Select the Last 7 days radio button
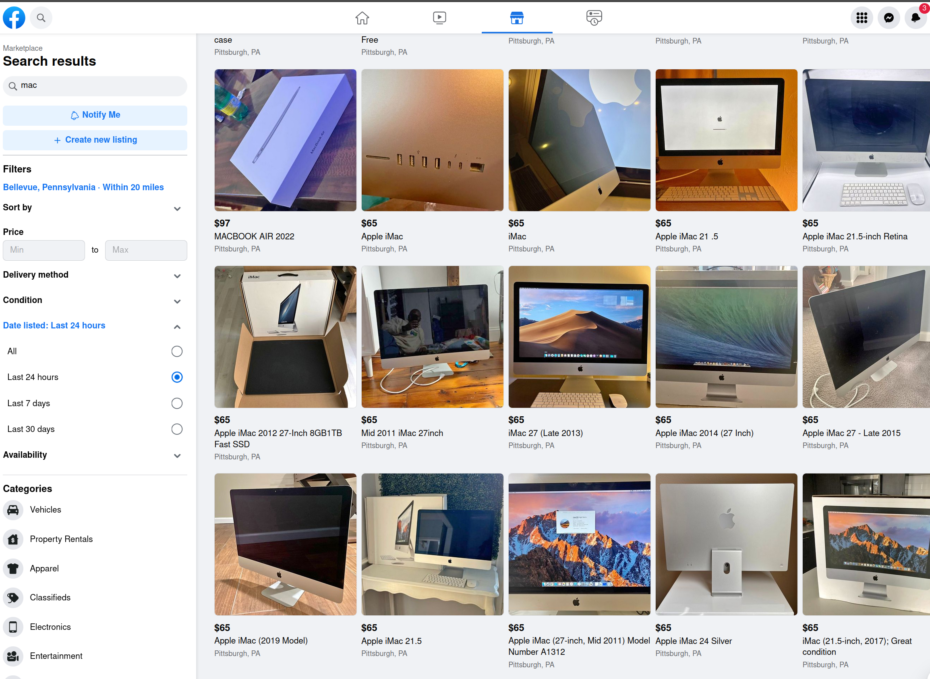The image size is (930, 679). pyautogui.click(x=177, y=403)
